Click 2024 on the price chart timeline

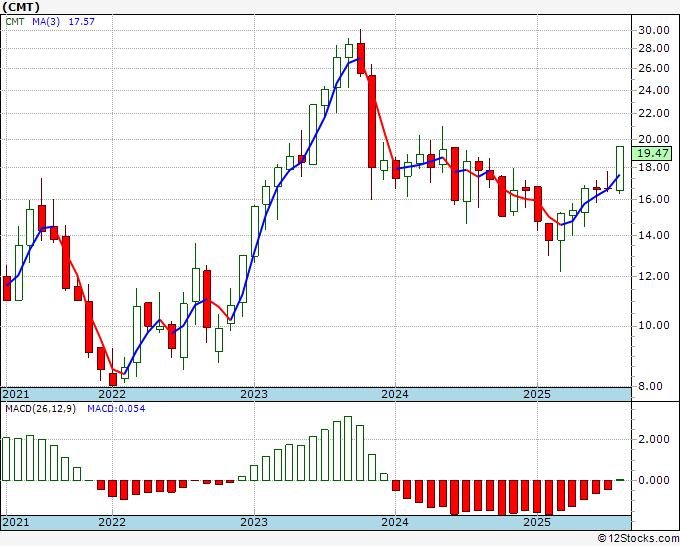click(x=395, y=394)
